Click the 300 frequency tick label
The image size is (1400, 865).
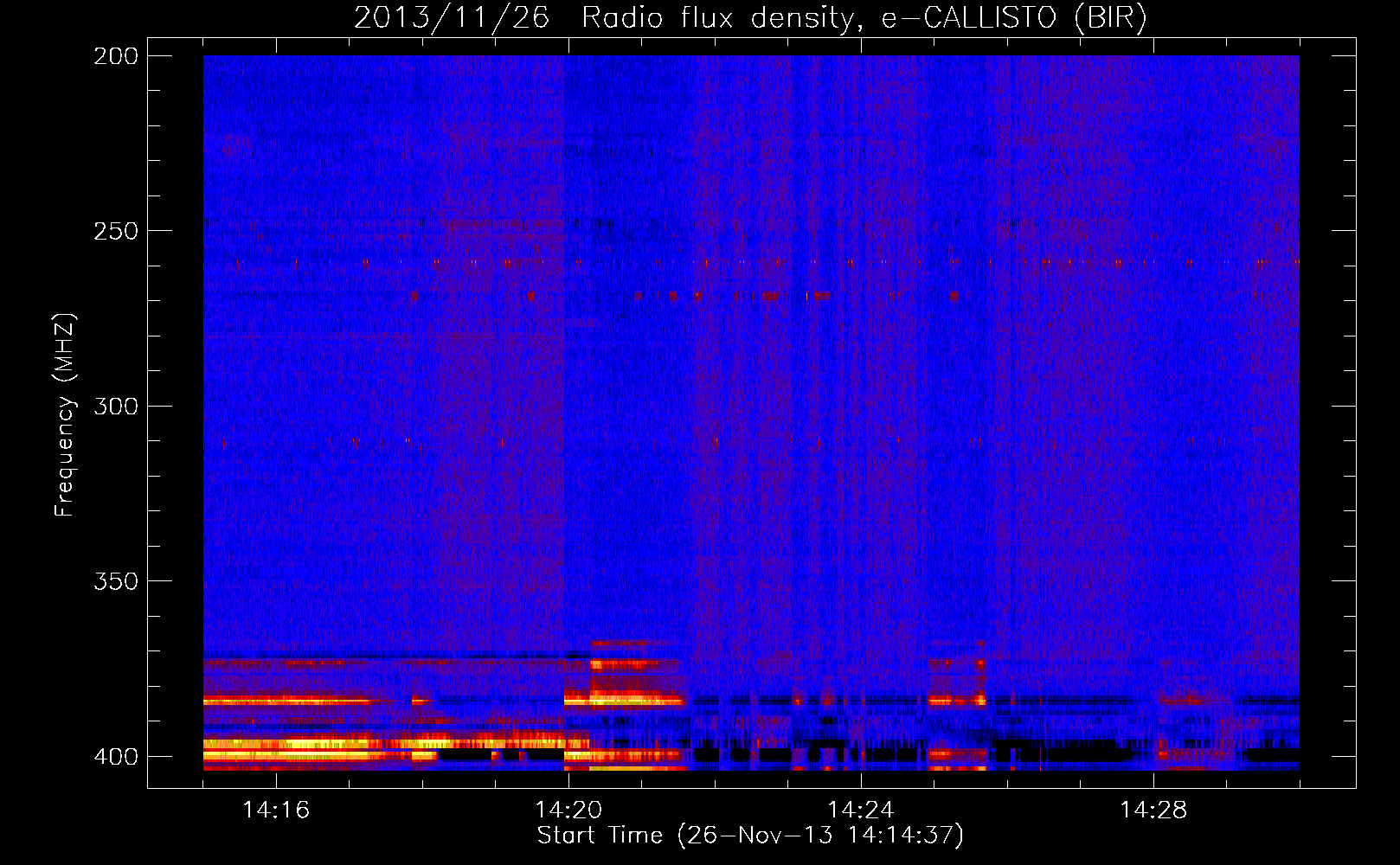click(x=116, y=406)
